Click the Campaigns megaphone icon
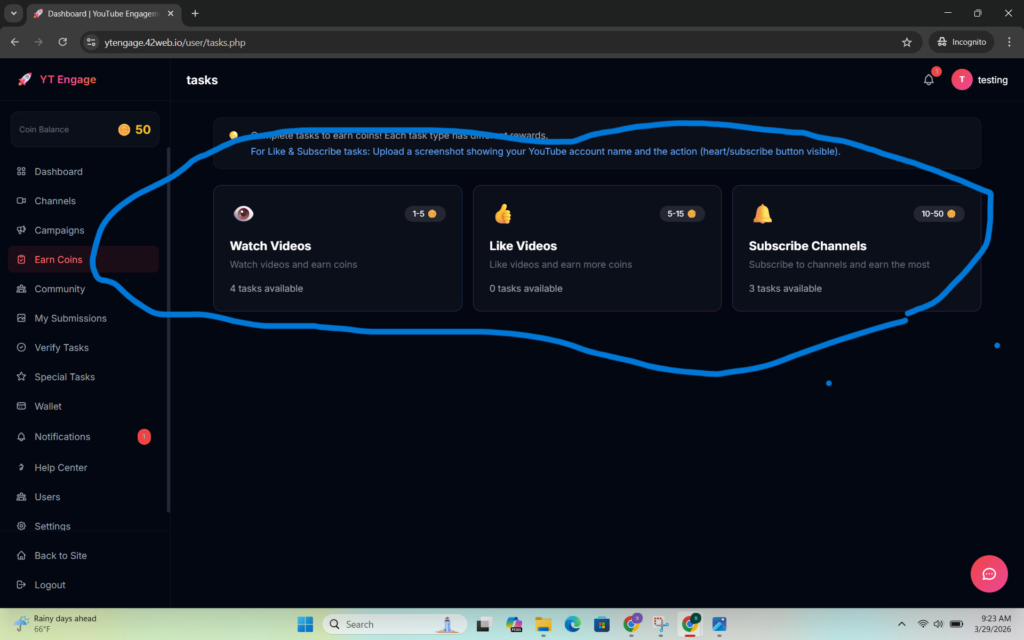Viewport: 1024px width, 640px height. [x=22, y=230]
